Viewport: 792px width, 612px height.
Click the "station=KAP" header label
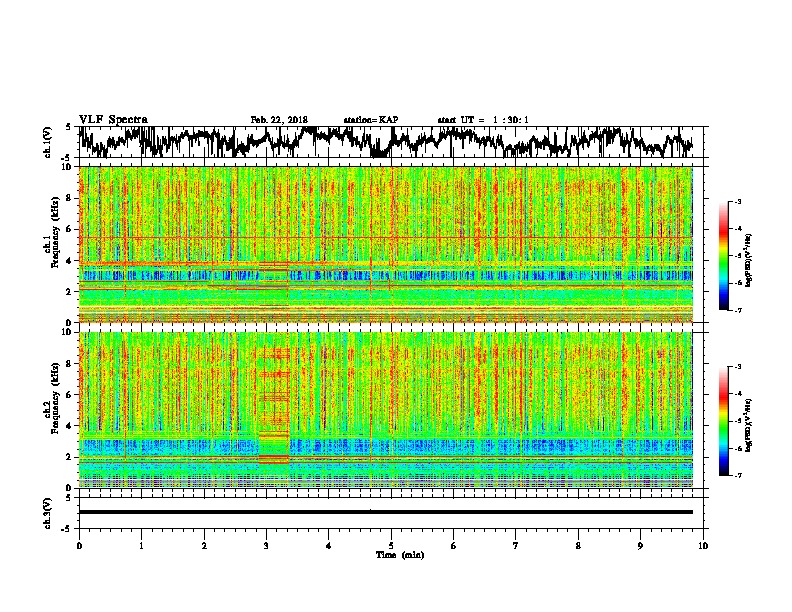[x=371, y=120]
